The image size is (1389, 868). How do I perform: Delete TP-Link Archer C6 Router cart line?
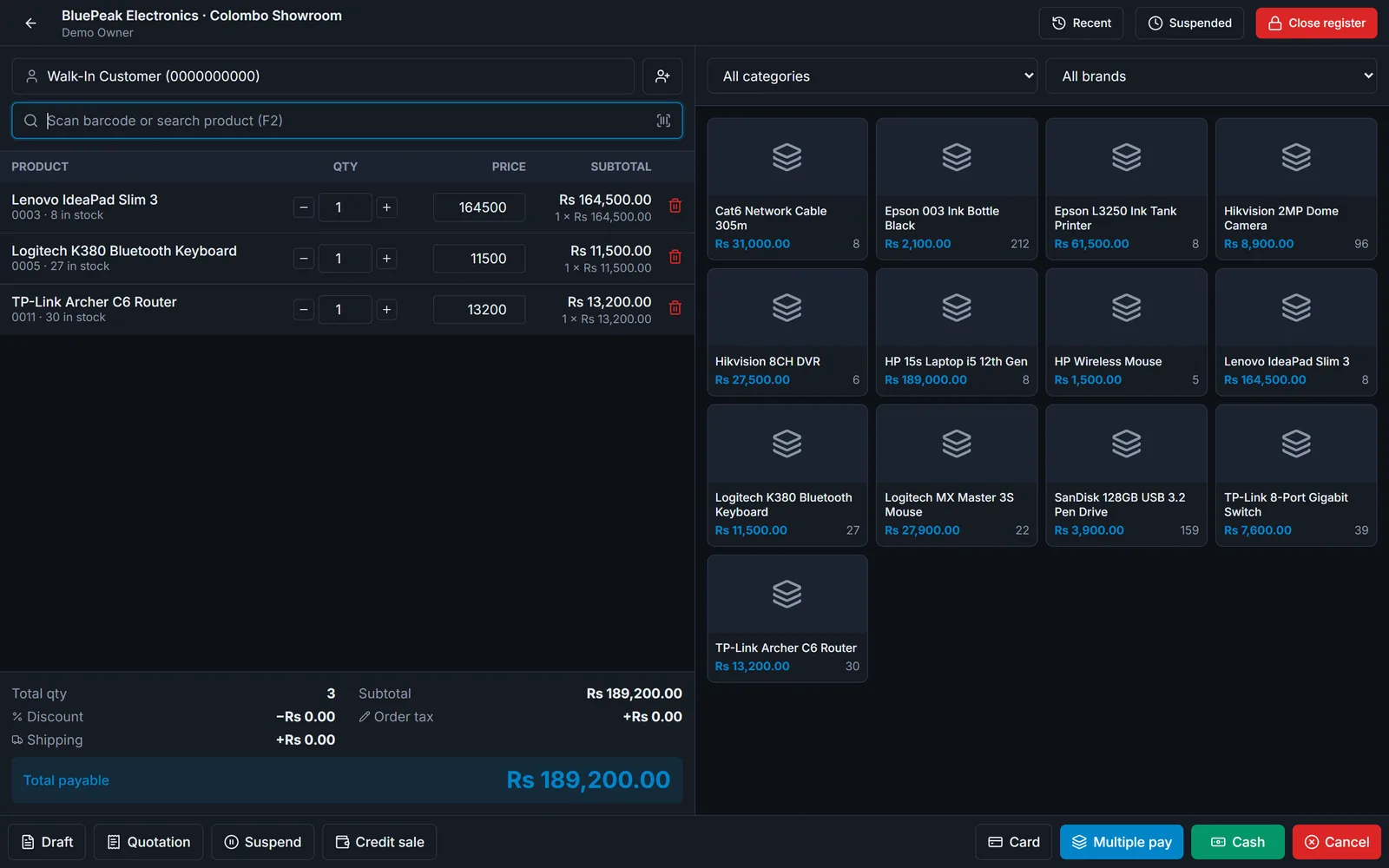click(675, 308)
